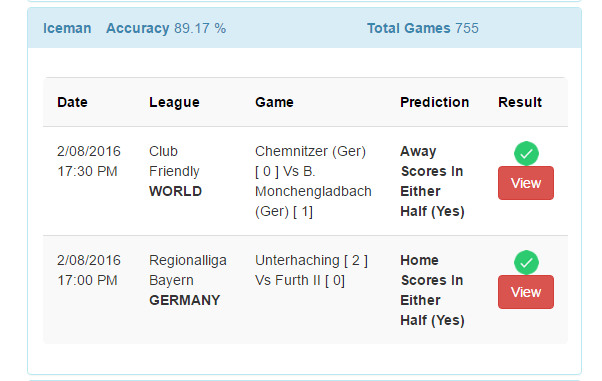Select the League column header

[174, 102]
